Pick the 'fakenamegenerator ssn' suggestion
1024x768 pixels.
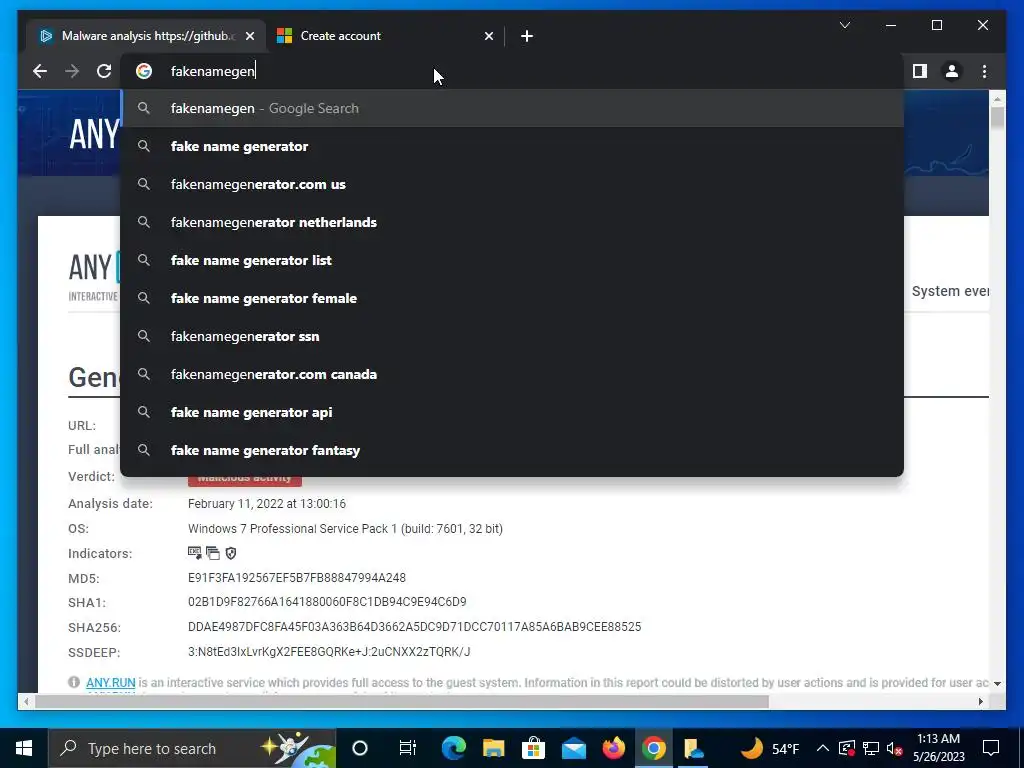click(x=512, y=336)
